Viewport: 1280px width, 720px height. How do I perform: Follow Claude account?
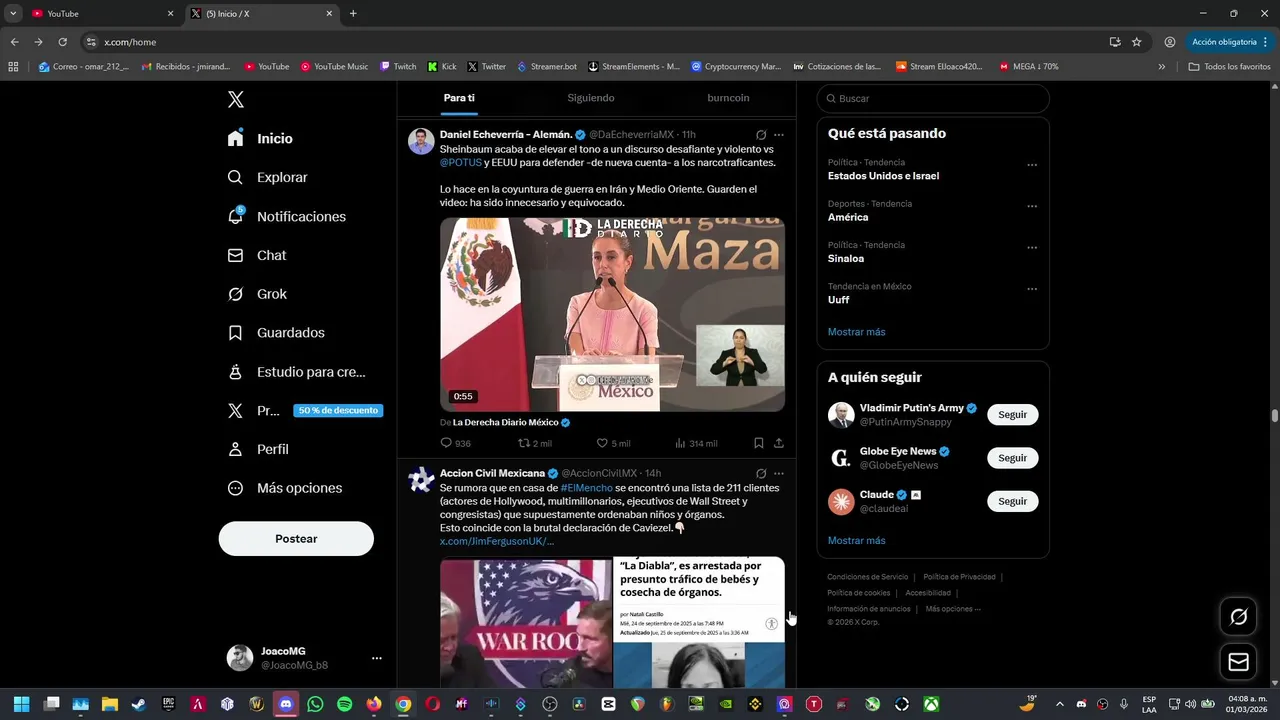(1012, 501)
